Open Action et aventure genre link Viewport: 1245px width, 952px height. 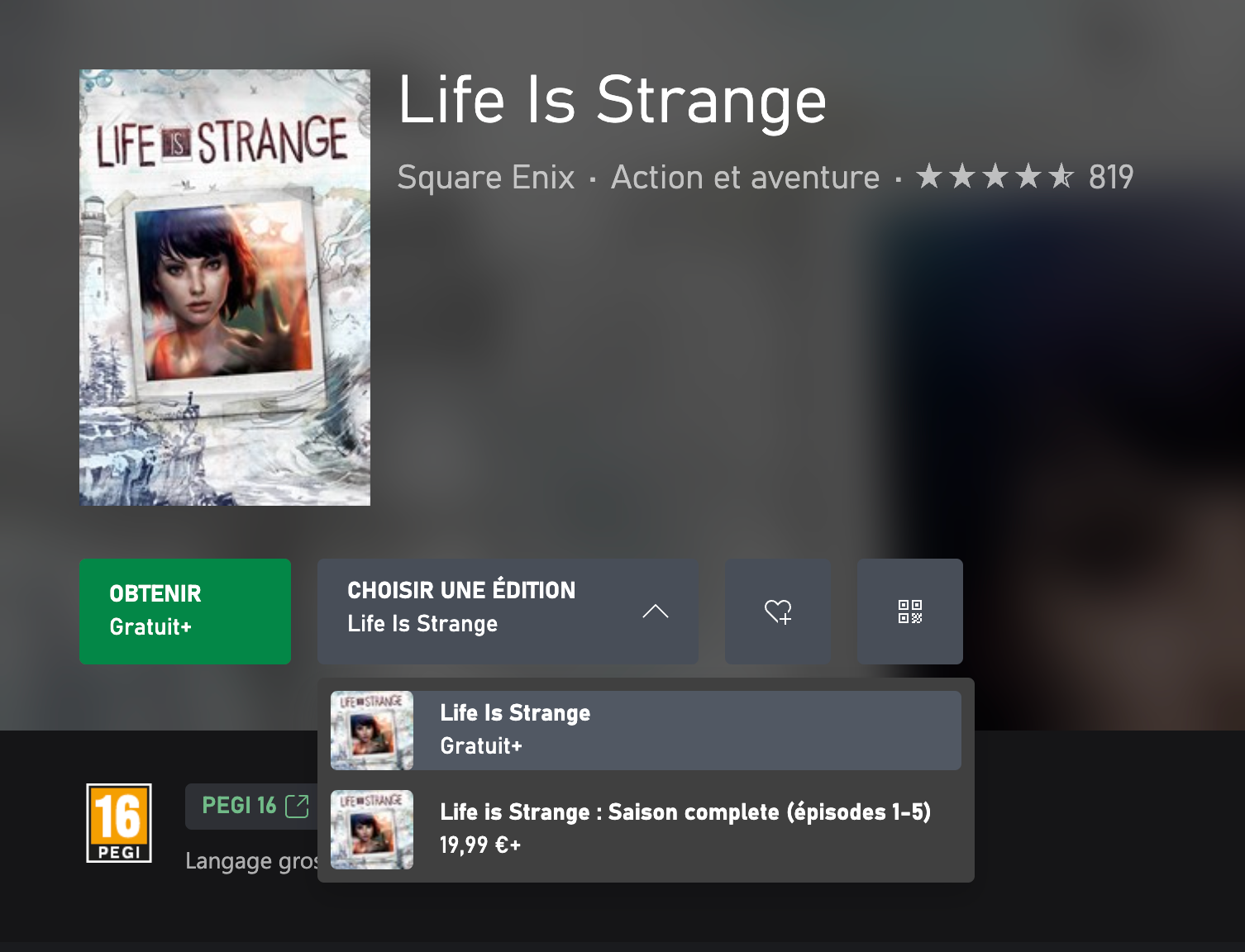[746, 178]
